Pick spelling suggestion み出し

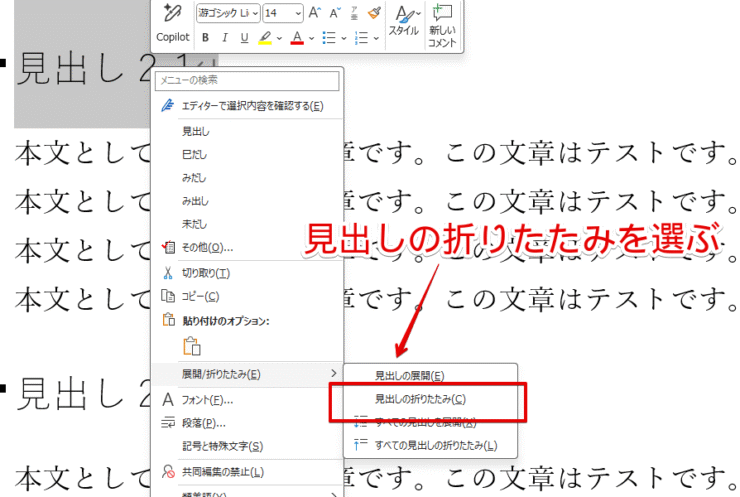247,201
